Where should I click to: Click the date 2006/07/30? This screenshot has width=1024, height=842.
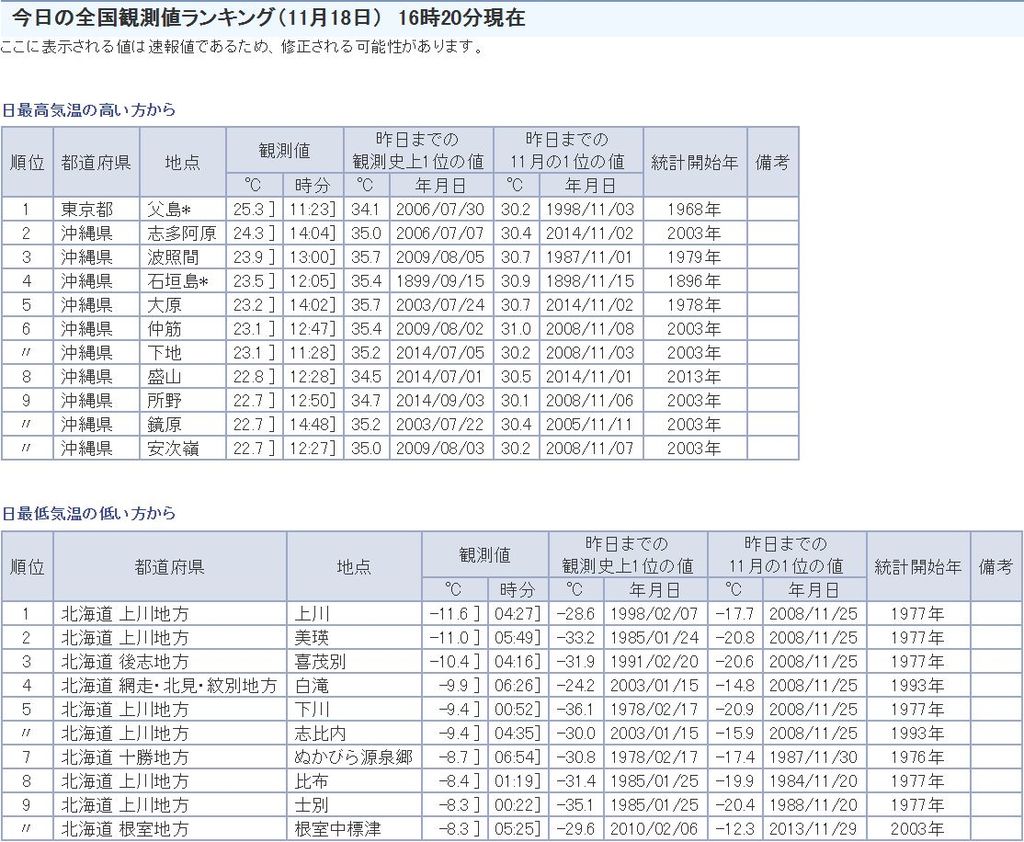click(440, 209)
